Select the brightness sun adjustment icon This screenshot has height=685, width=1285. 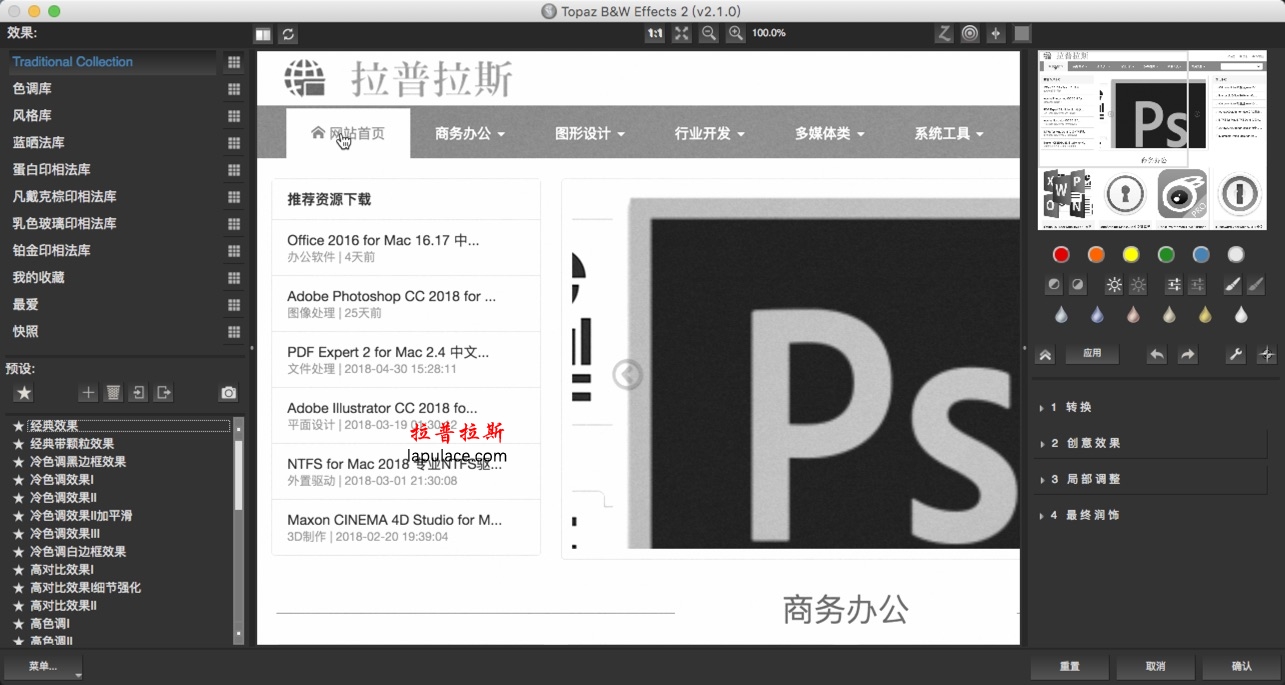pos(1113,285)
